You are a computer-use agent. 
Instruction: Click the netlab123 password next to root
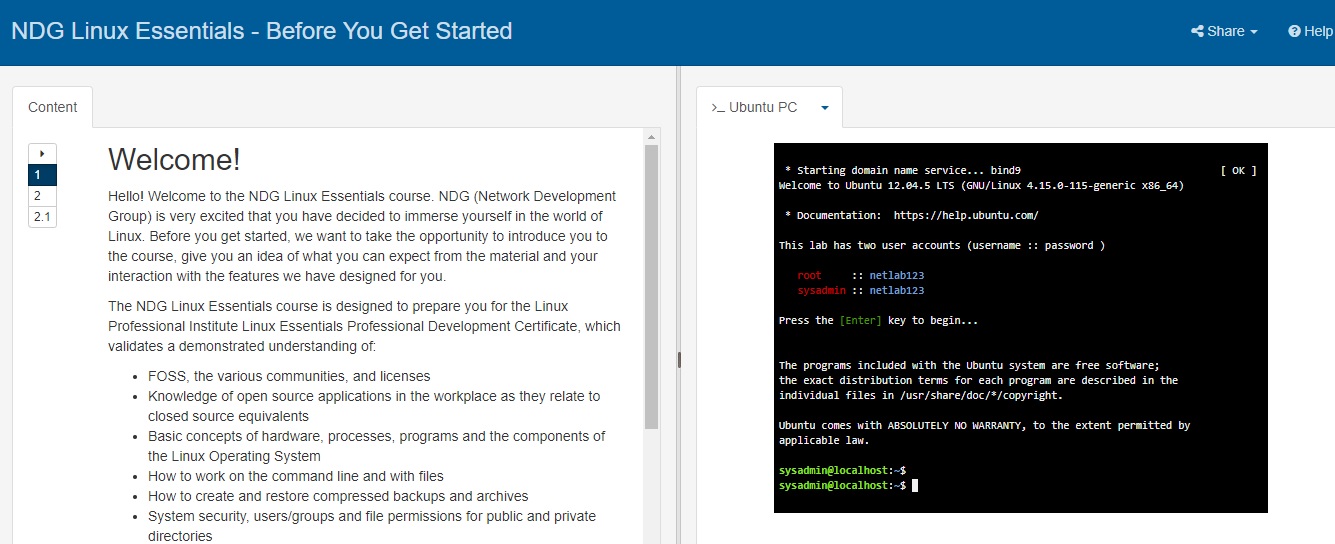point(897,275)
